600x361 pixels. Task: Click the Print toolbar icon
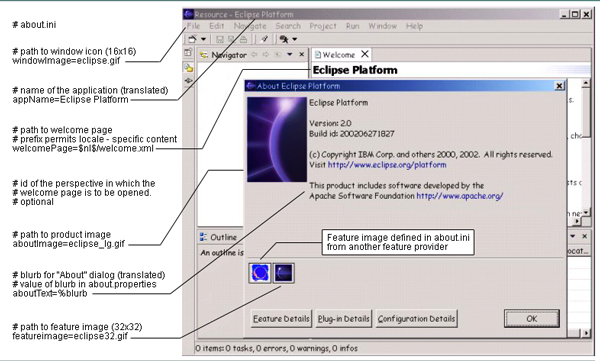coord(243,39)
